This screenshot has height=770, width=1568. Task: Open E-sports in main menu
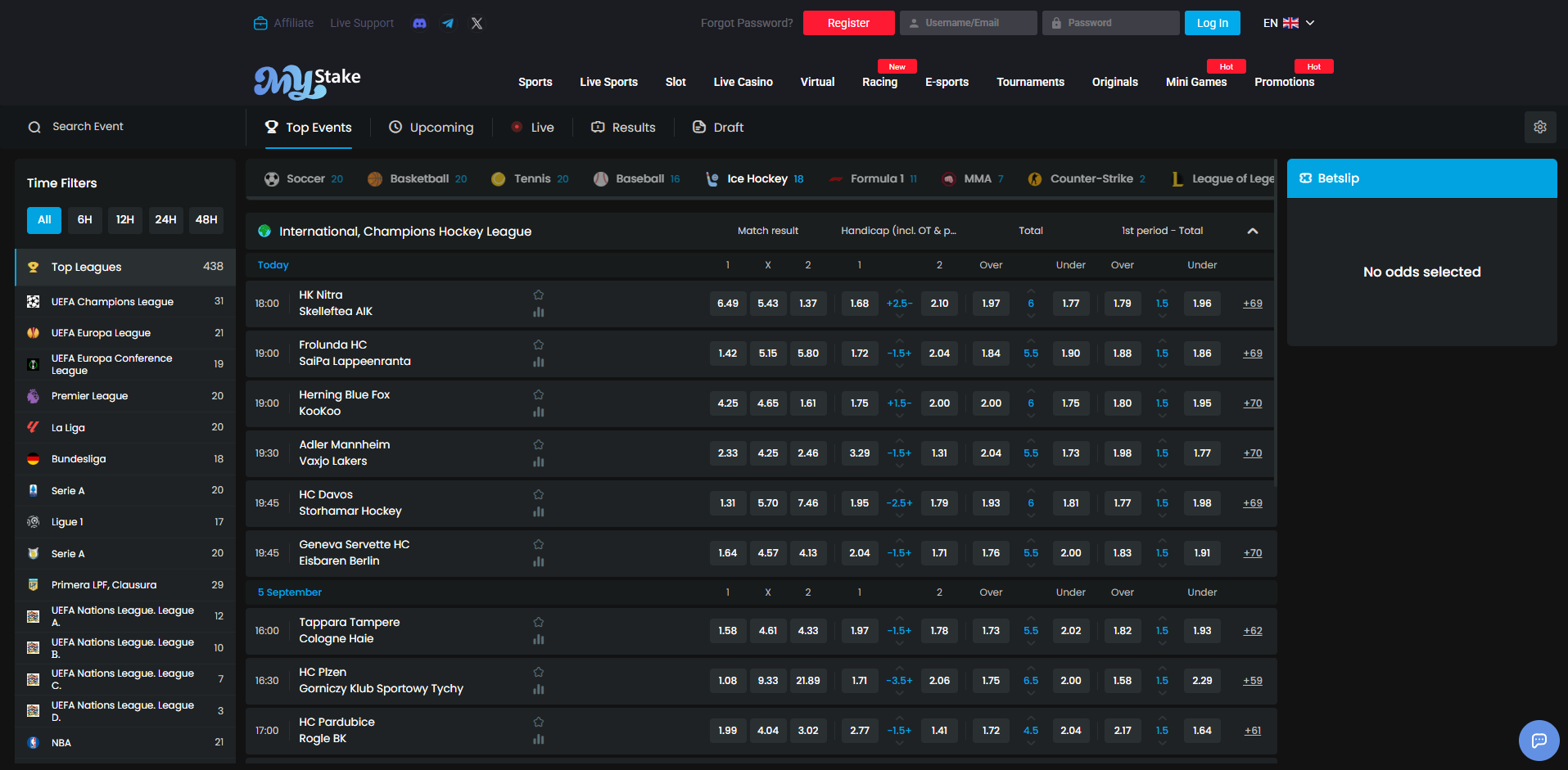point(947,82)
